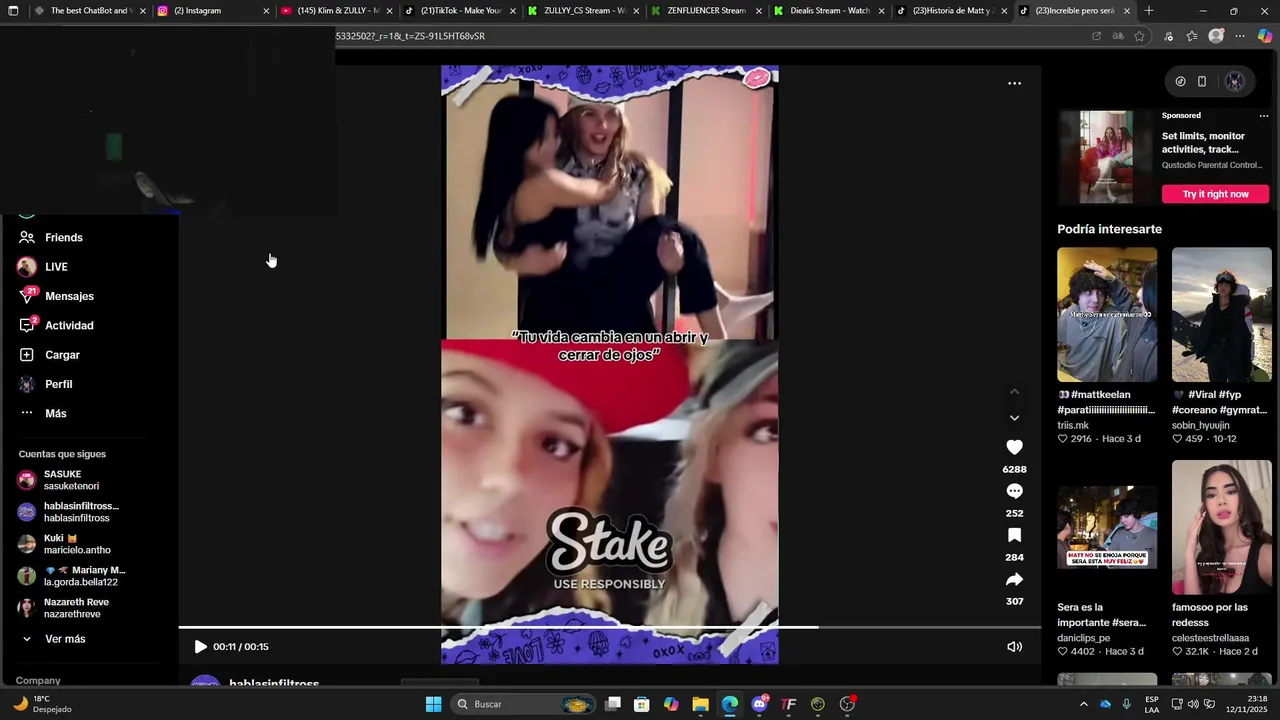Share the video using the arrow icon
This screenshot has width=1280, height=720.
1014,579
